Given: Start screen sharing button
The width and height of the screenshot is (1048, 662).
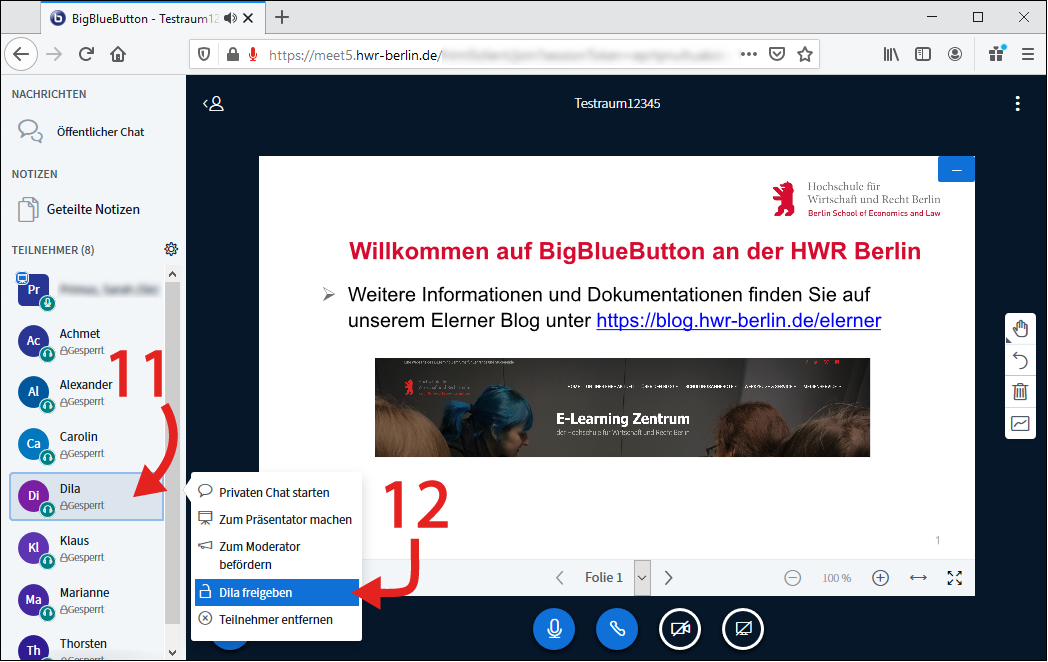Looking at the screenshot, I should coord(743,629).
